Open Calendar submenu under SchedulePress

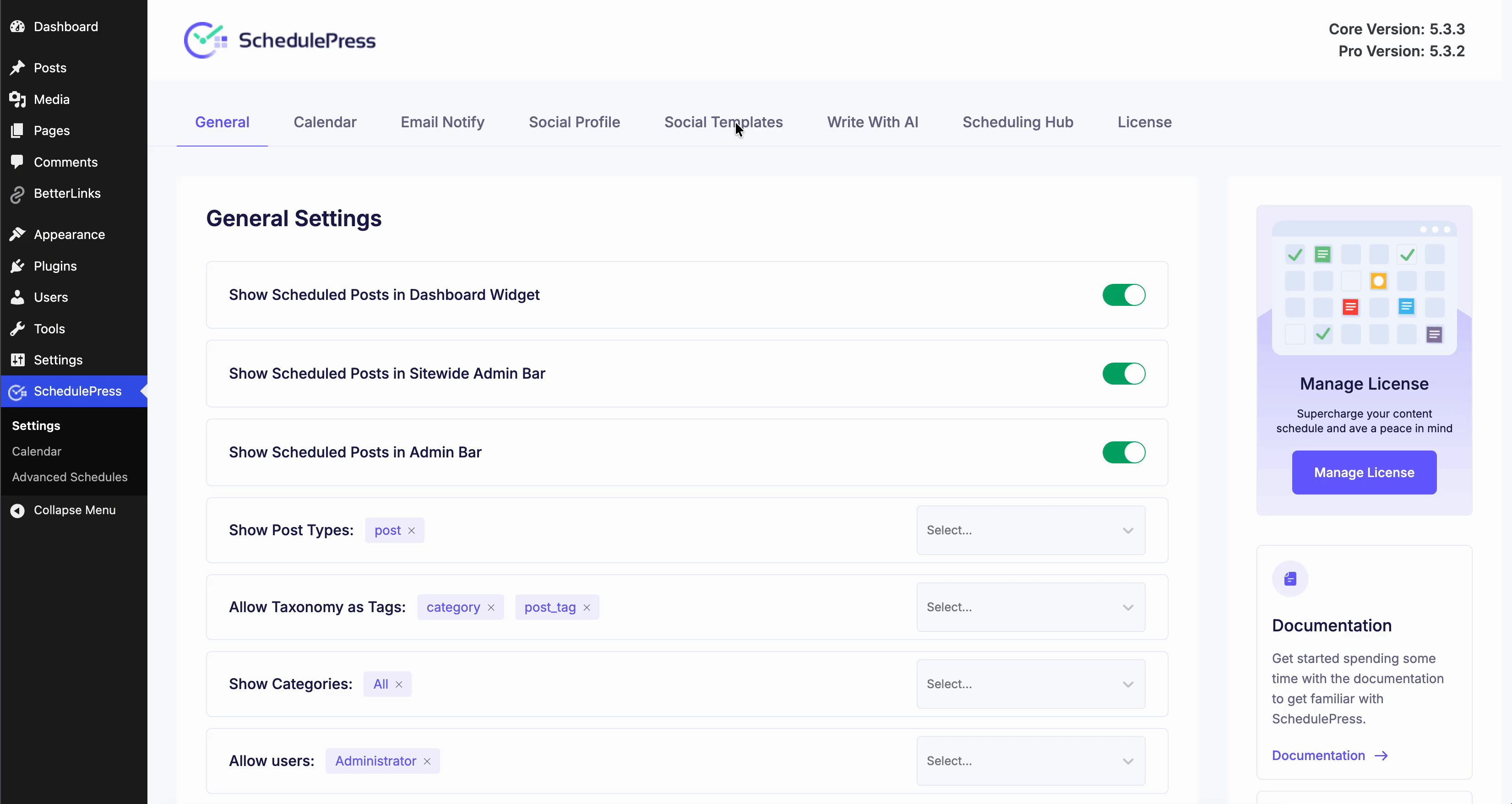click(x=36, y=451)
